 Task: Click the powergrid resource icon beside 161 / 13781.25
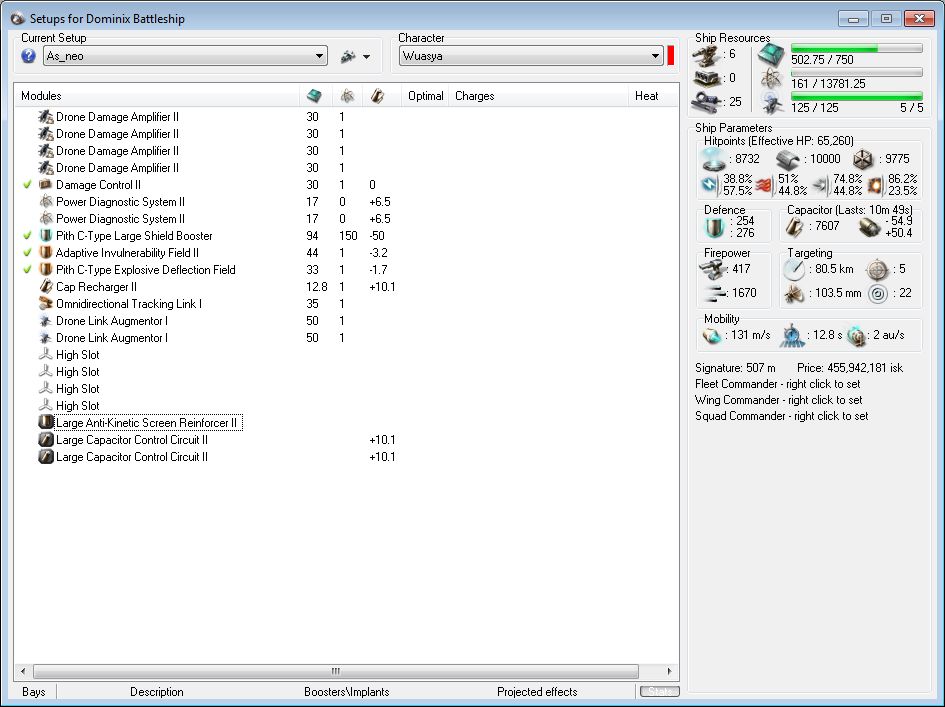(771, 79)
